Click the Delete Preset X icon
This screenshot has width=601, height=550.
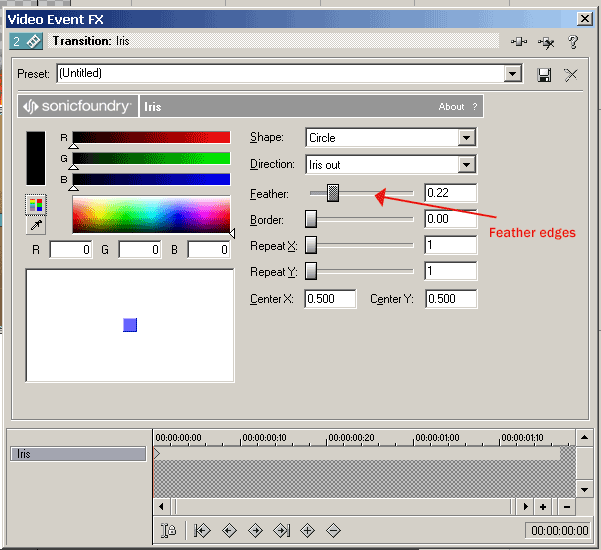tap(571, 74)
